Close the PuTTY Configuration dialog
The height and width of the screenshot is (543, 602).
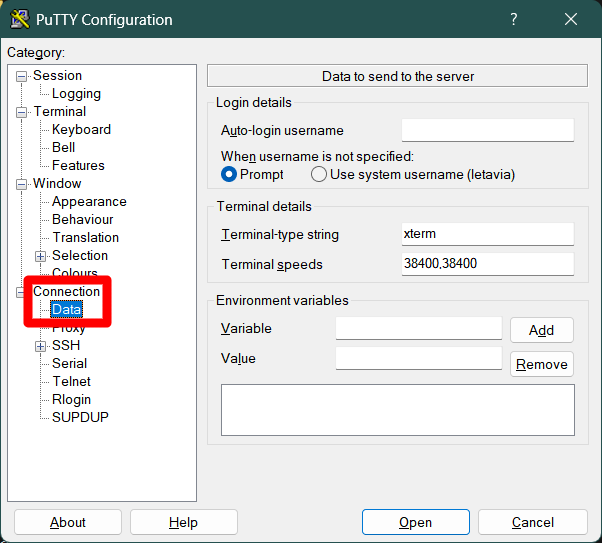tap(571, 19)
